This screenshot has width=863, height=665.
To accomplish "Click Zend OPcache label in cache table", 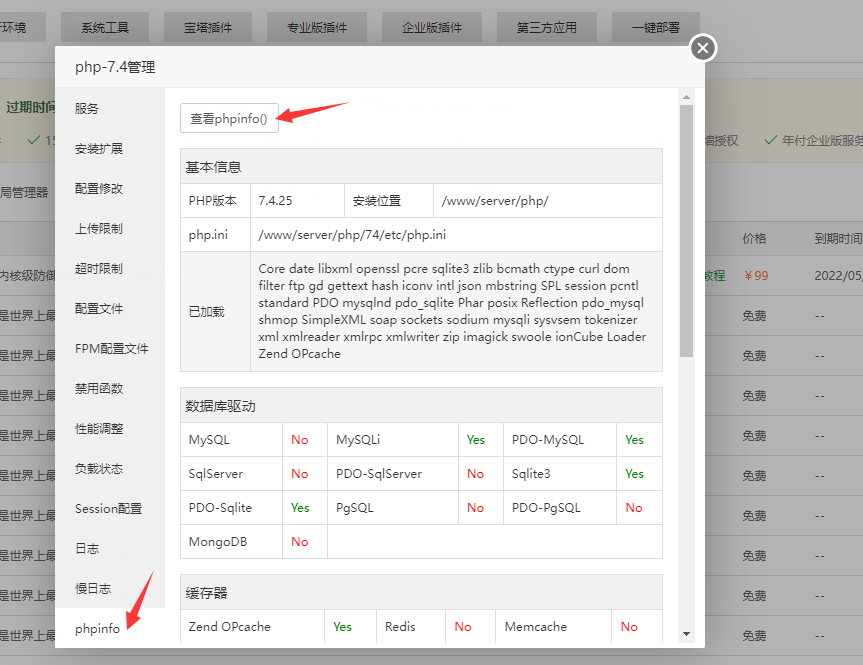I will point(230,626).
